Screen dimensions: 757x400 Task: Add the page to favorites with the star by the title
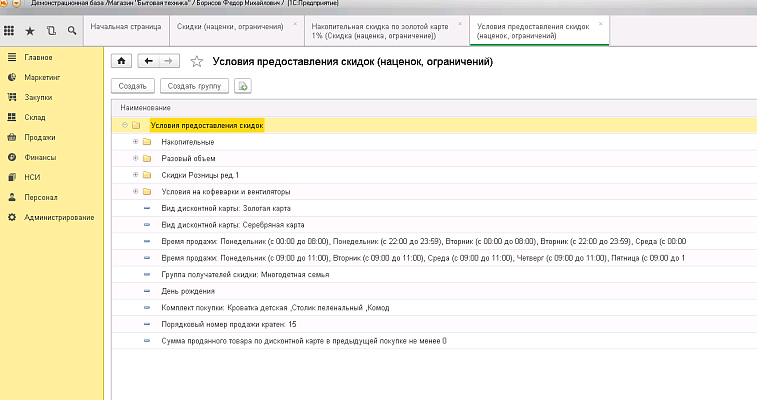[x=196, y=62]
